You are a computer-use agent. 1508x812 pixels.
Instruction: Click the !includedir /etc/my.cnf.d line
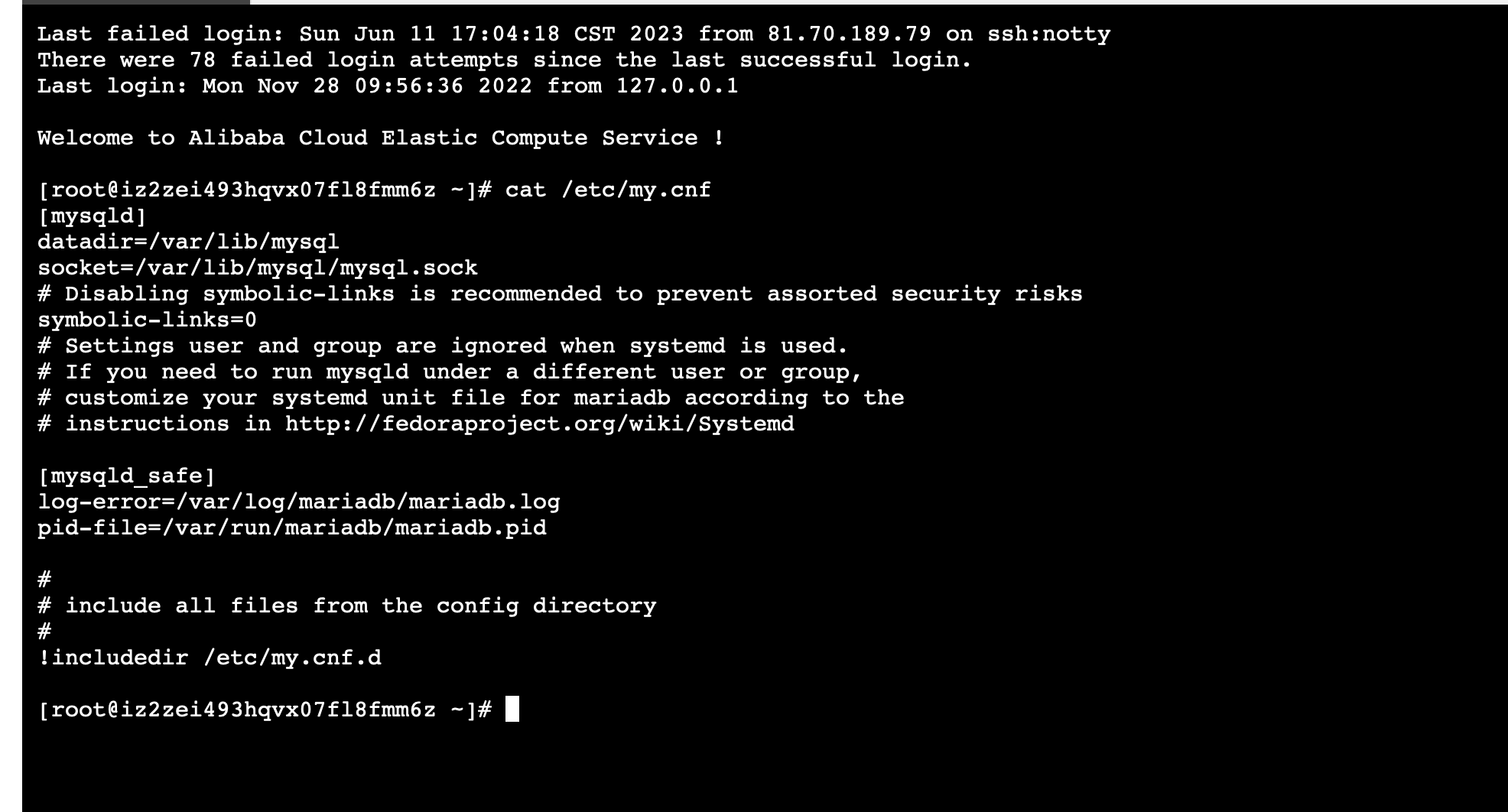pos(210,658)
